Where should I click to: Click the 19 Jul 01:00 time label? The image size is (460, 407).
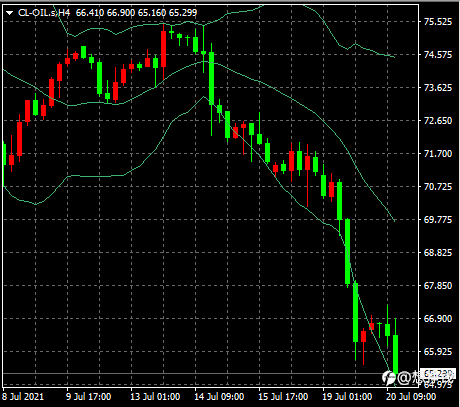coord(347,397)
